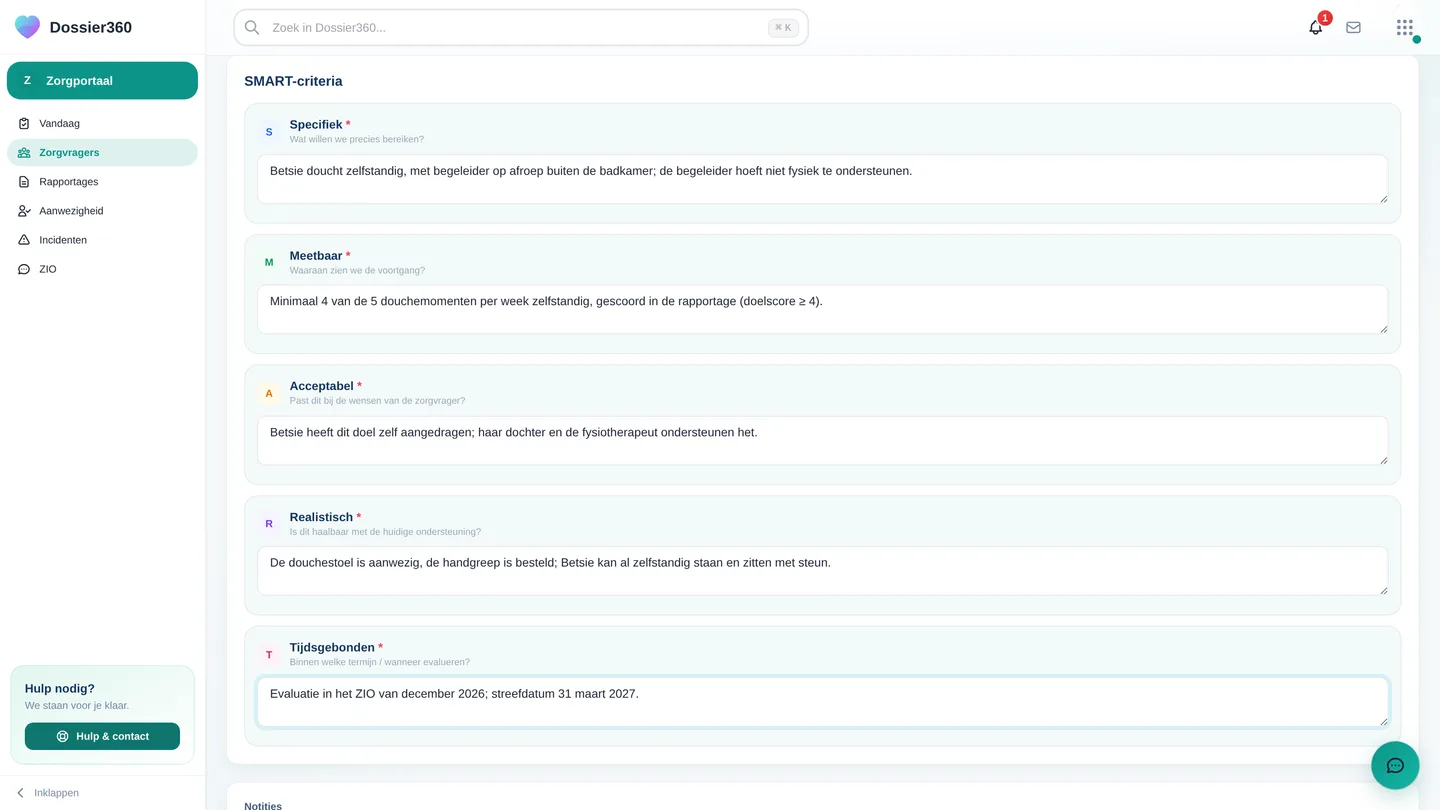Click the Dossier360 brand name

pos(91,27)
